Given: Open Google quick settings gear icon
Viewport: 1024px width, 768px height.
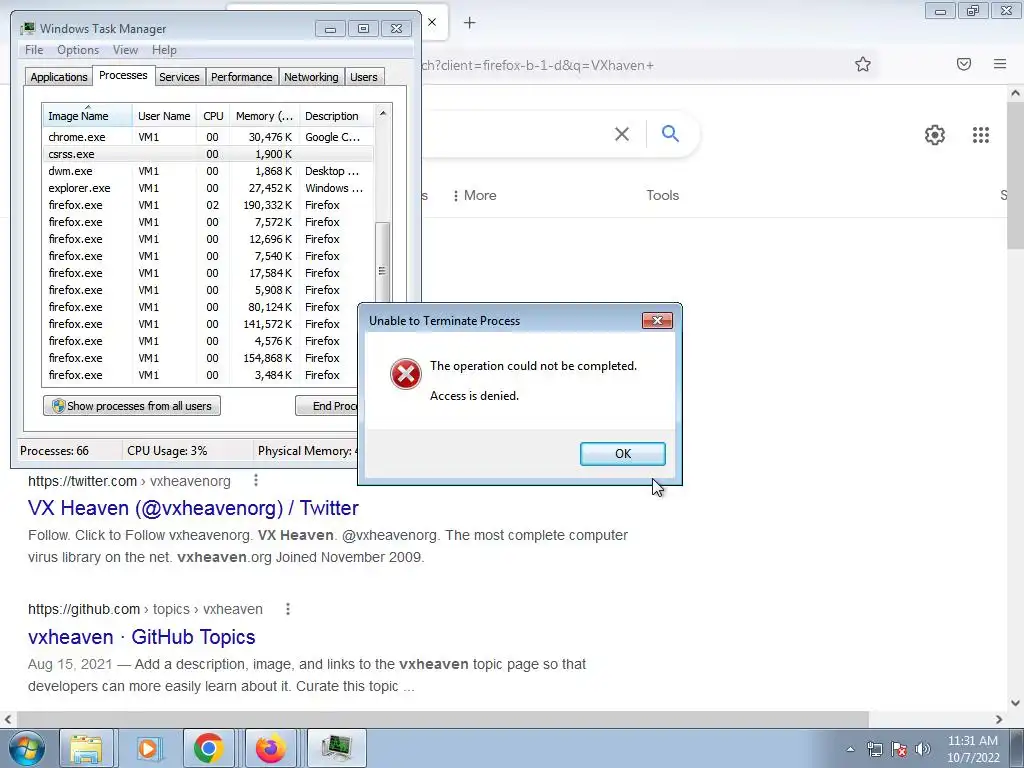Looking at the screenshot, I should 935,135.
